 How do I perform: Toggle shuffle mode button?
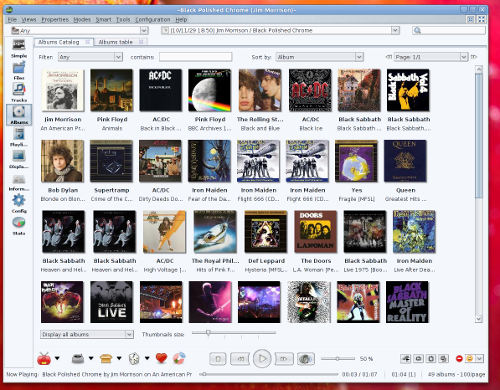click(418, 359)
